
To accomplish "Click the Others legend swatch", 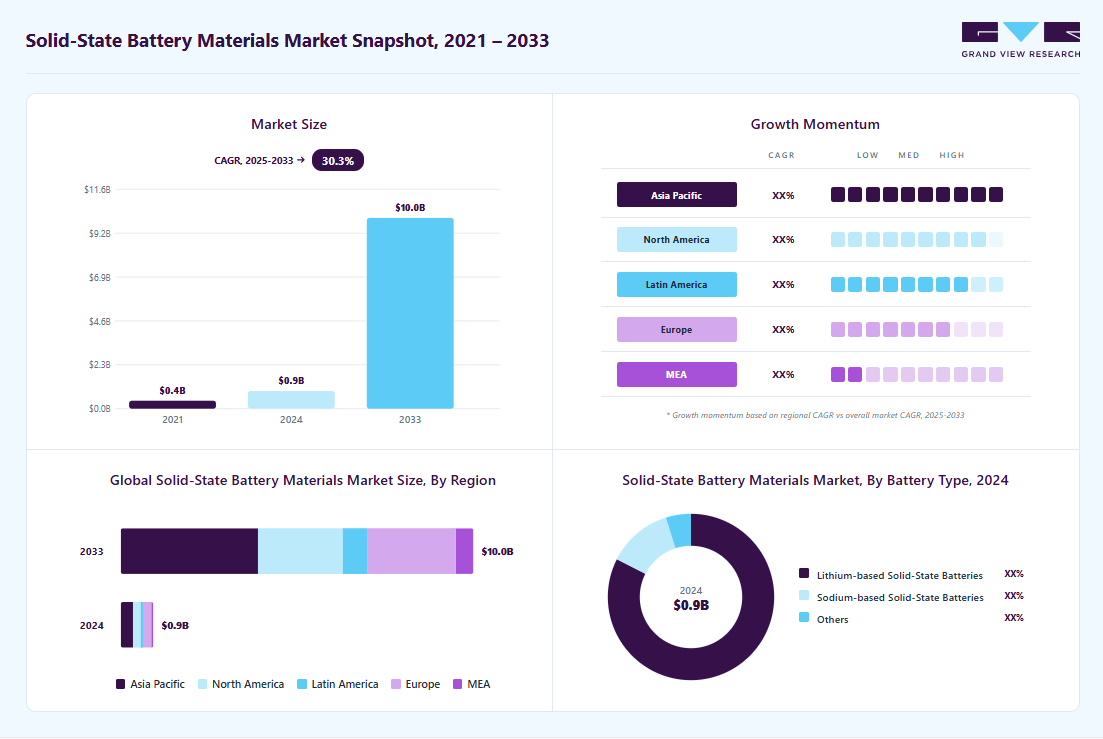I will tap(804, 617).
